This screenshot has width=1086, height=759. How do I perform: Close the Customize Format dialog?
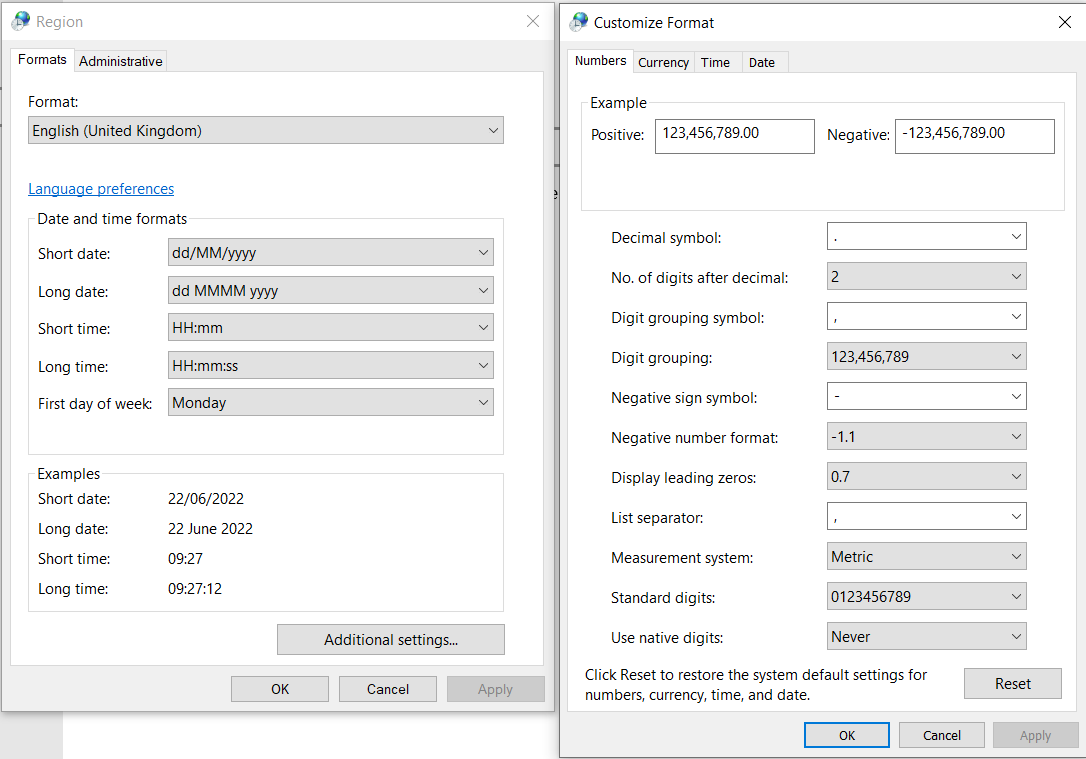tap(1065, 22)
